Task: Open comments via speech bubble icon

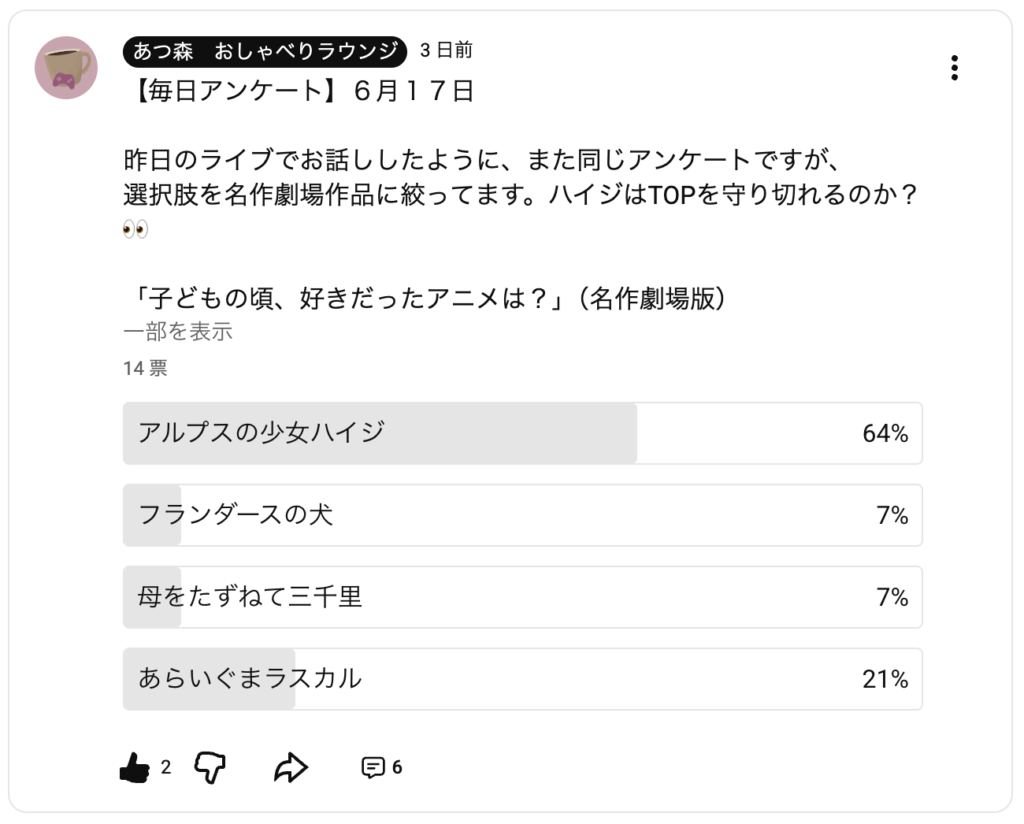Action: 373,767
